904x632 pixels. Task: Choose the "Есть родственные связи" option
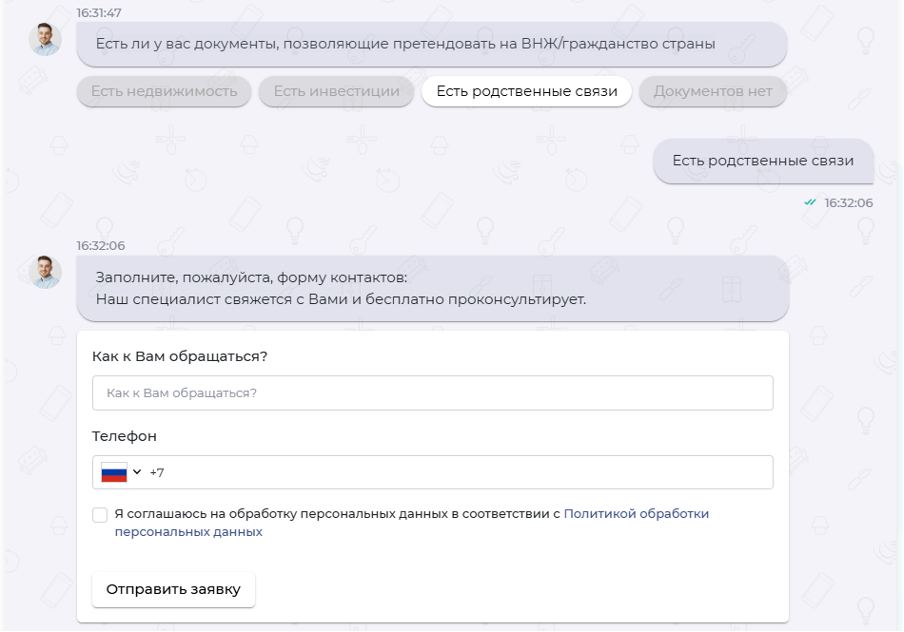[x=527, y=91]
